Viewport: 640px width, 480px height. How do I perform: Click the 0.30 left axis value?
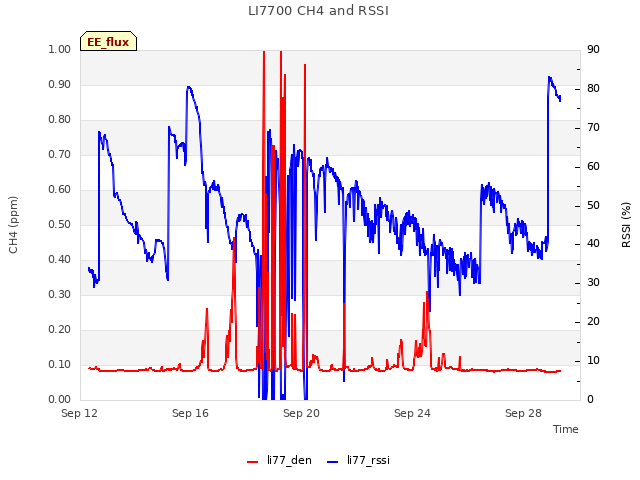tap(60, 294)
